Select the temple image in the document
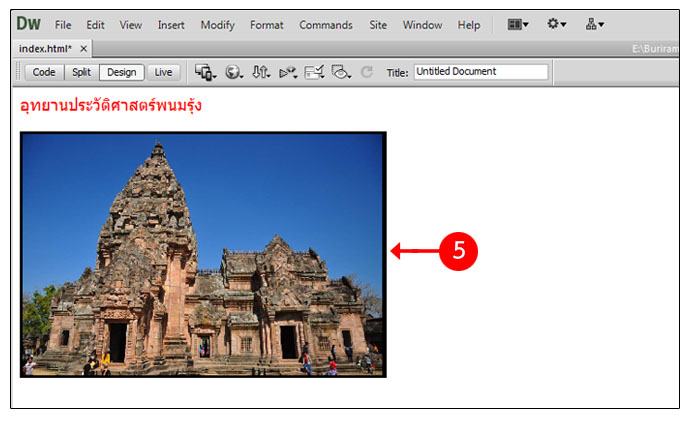Viewport: 691px width, 422px height. (203, 254)
